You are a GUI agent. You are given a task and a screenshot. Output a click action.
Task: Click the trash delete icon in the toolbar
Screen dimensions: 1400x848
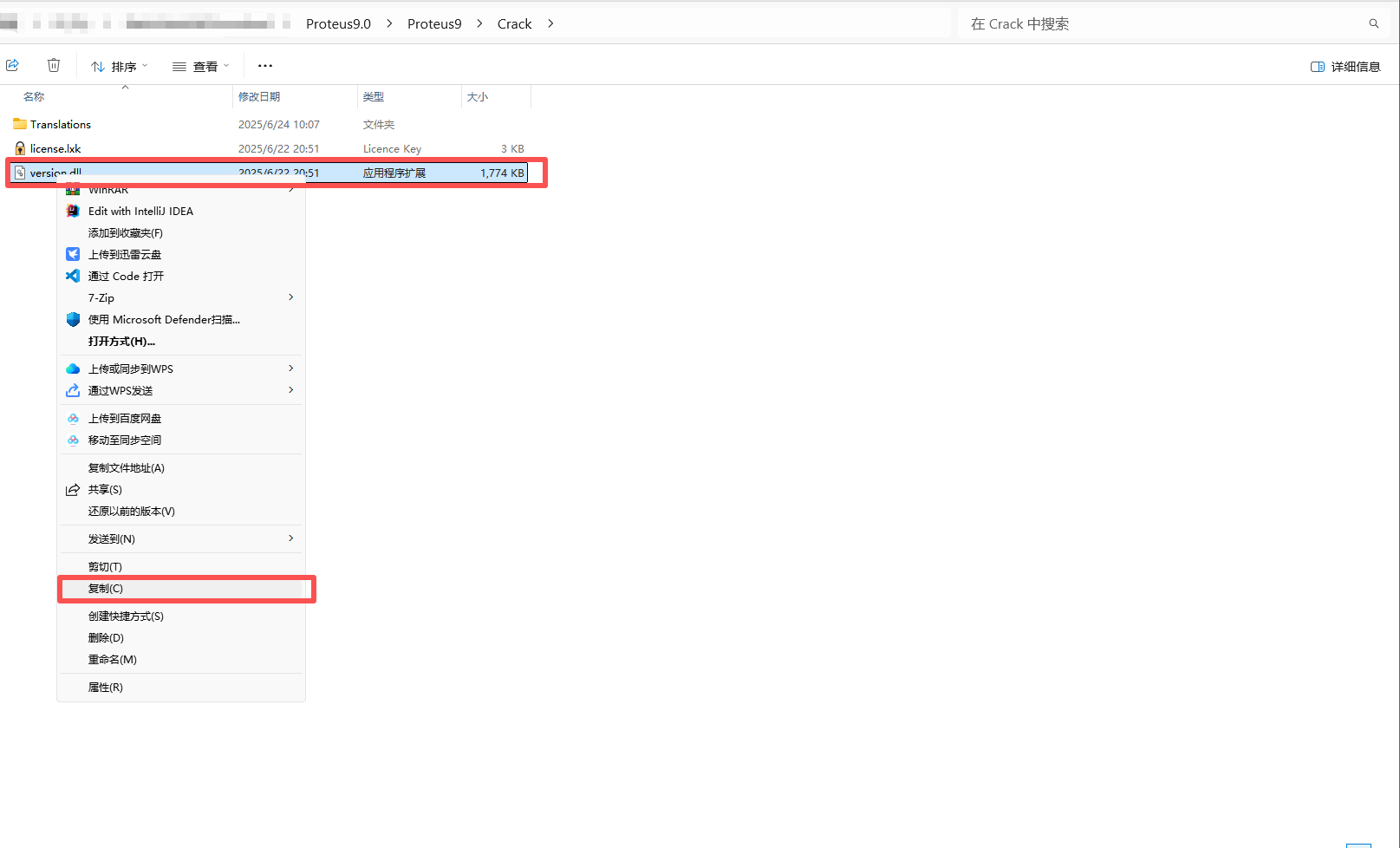click(54, 65)
